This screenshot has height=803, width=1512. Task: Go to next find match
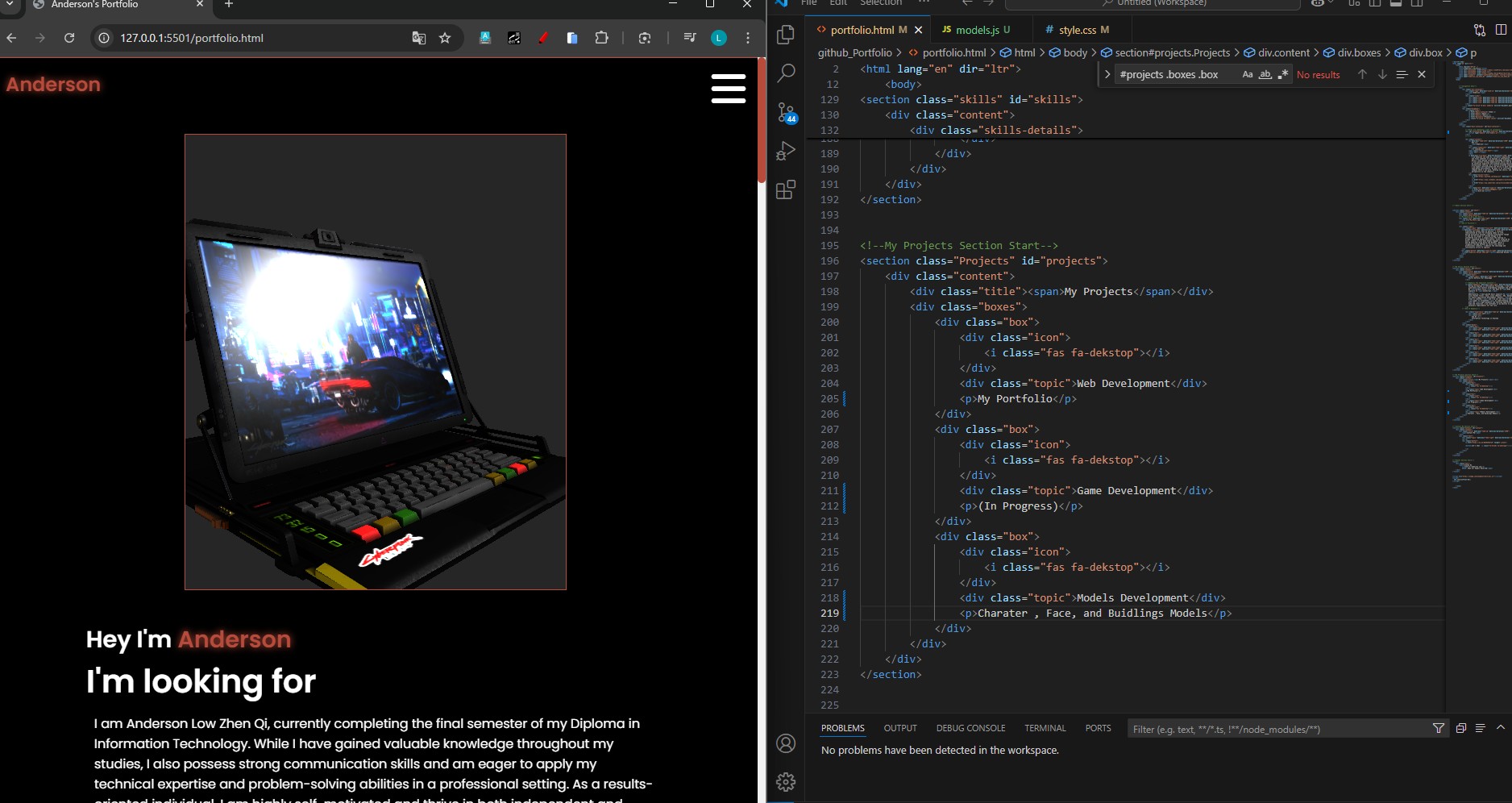1382,74
